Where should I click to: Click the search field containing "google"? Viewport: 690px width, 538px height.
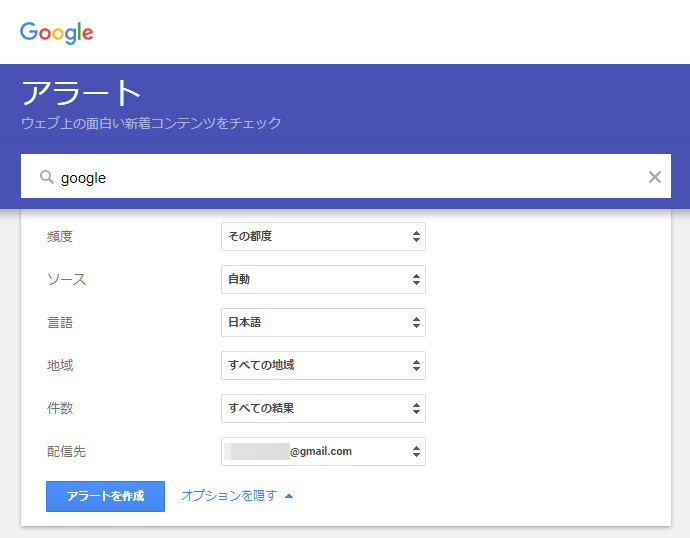(x=340, y=177)
